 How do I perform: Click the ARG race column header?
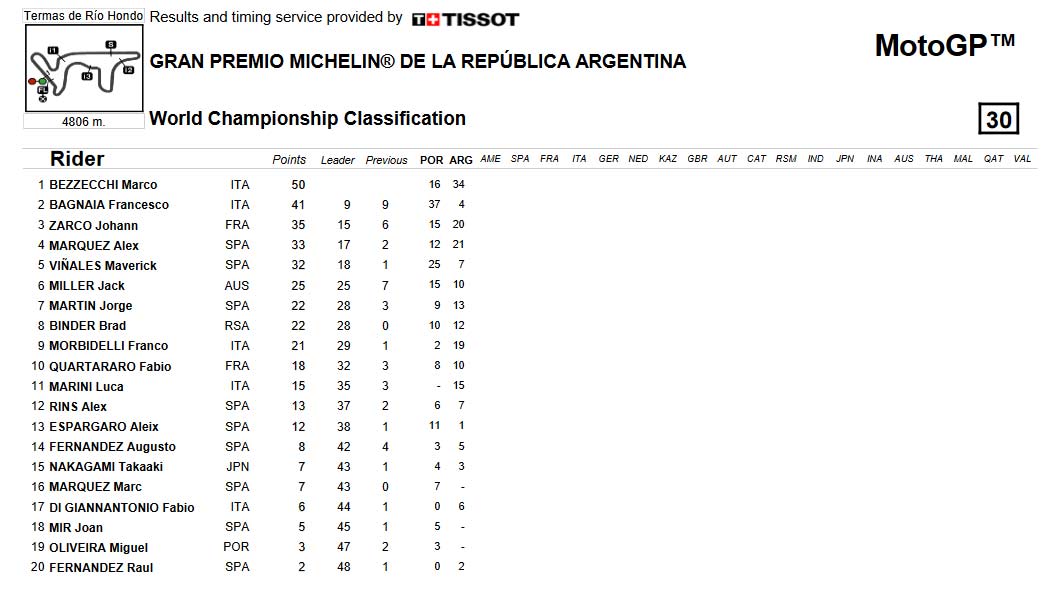pos(460,160)
